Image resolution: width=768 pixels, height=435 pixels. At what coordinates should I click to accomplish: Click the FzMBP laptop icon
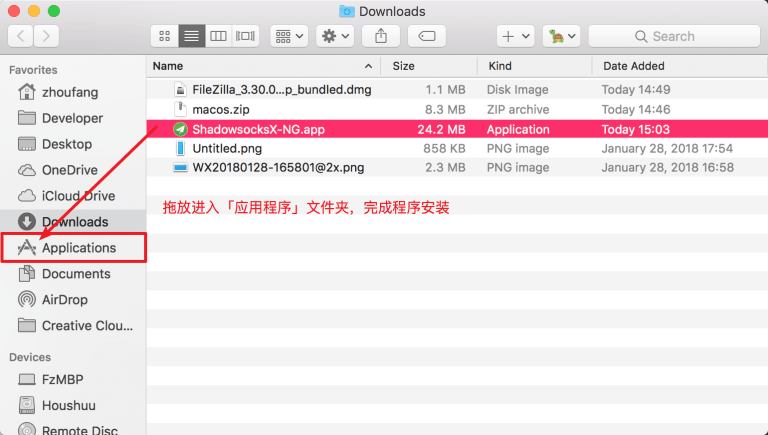(26, 380)
